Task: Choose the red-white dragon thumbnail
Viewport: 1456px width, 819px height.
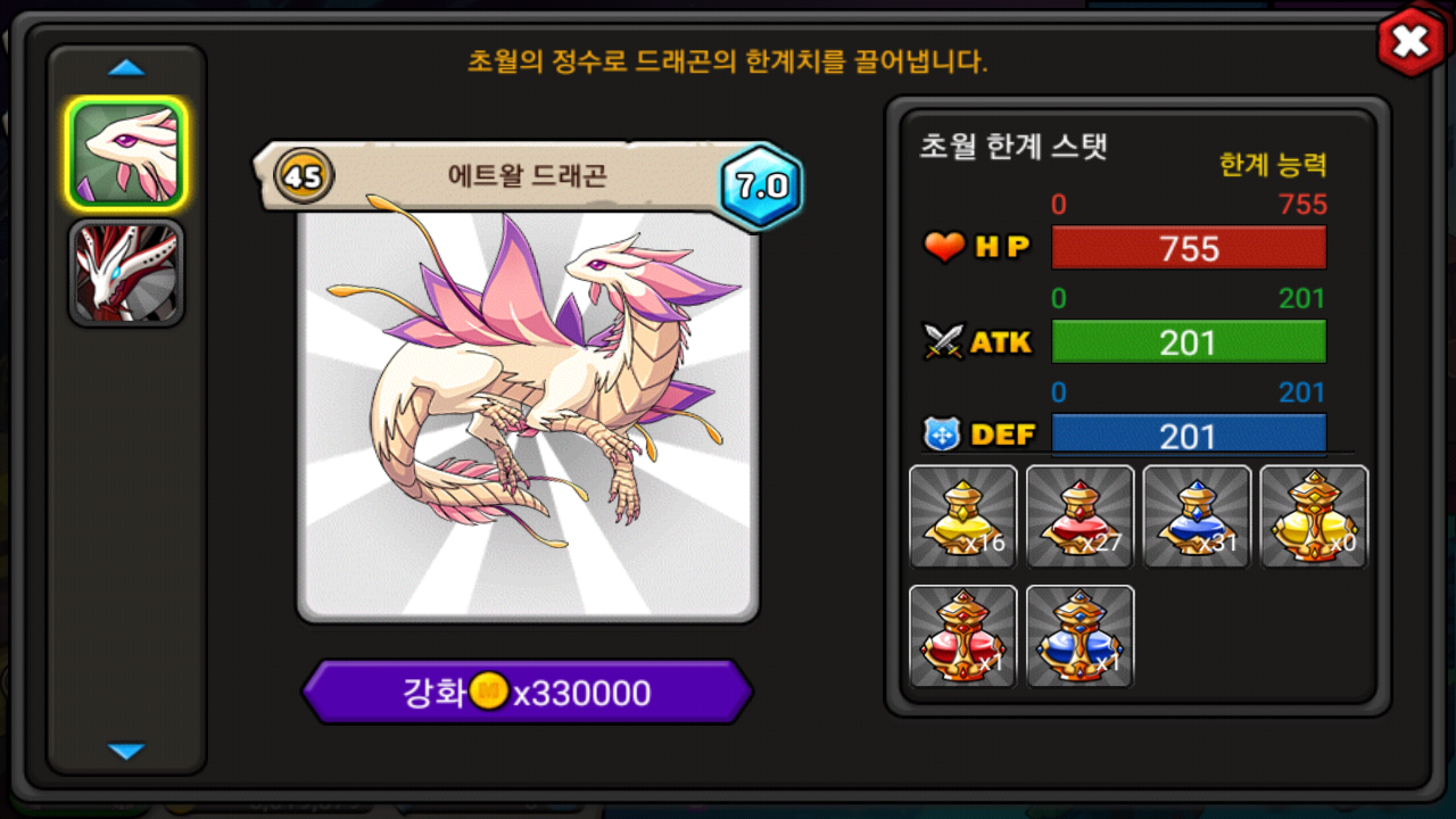Action: (126, 273)
